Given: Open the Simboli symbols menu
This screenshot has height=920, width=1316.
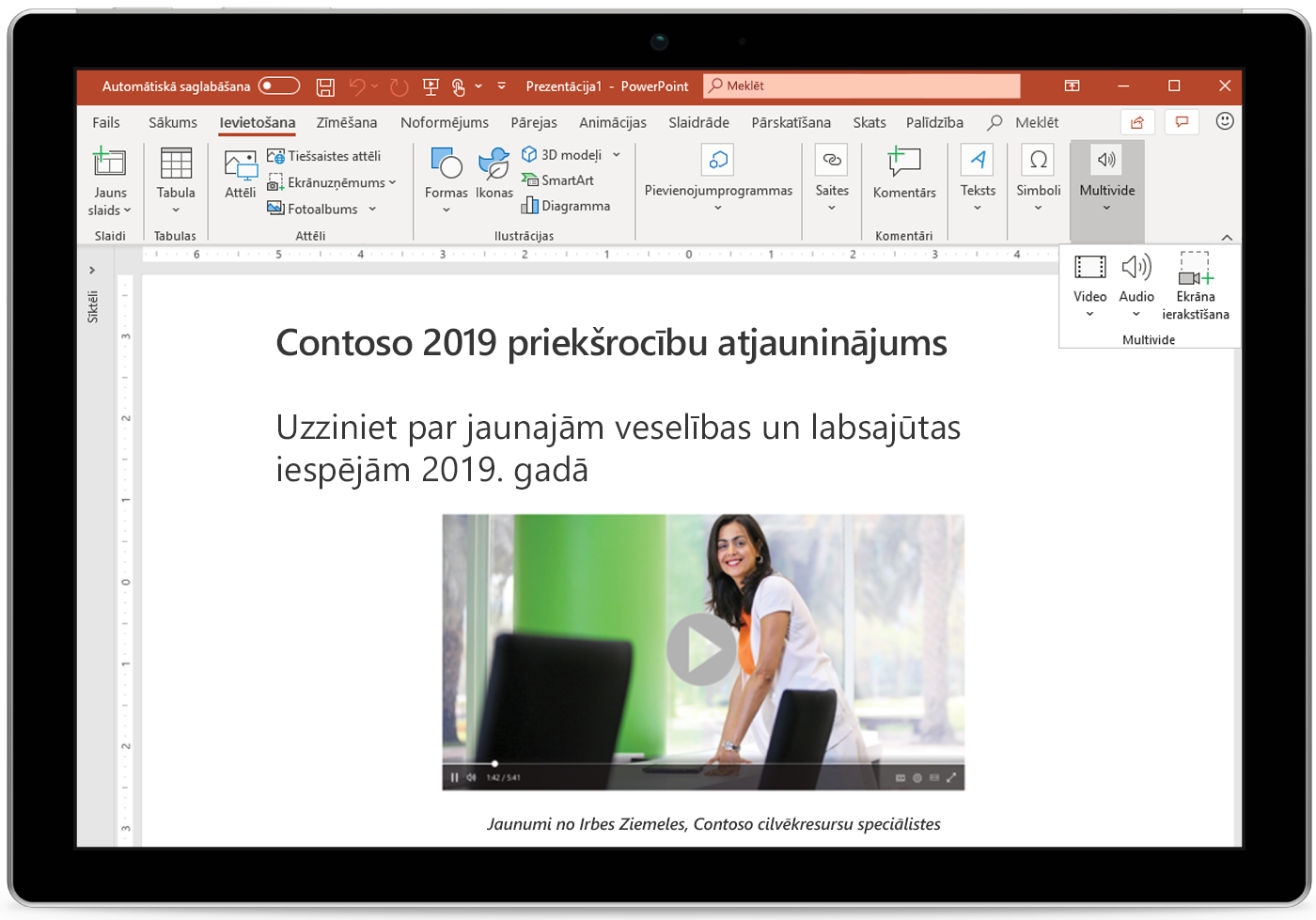Looking at the screenshot, I should click(1038, 179).
